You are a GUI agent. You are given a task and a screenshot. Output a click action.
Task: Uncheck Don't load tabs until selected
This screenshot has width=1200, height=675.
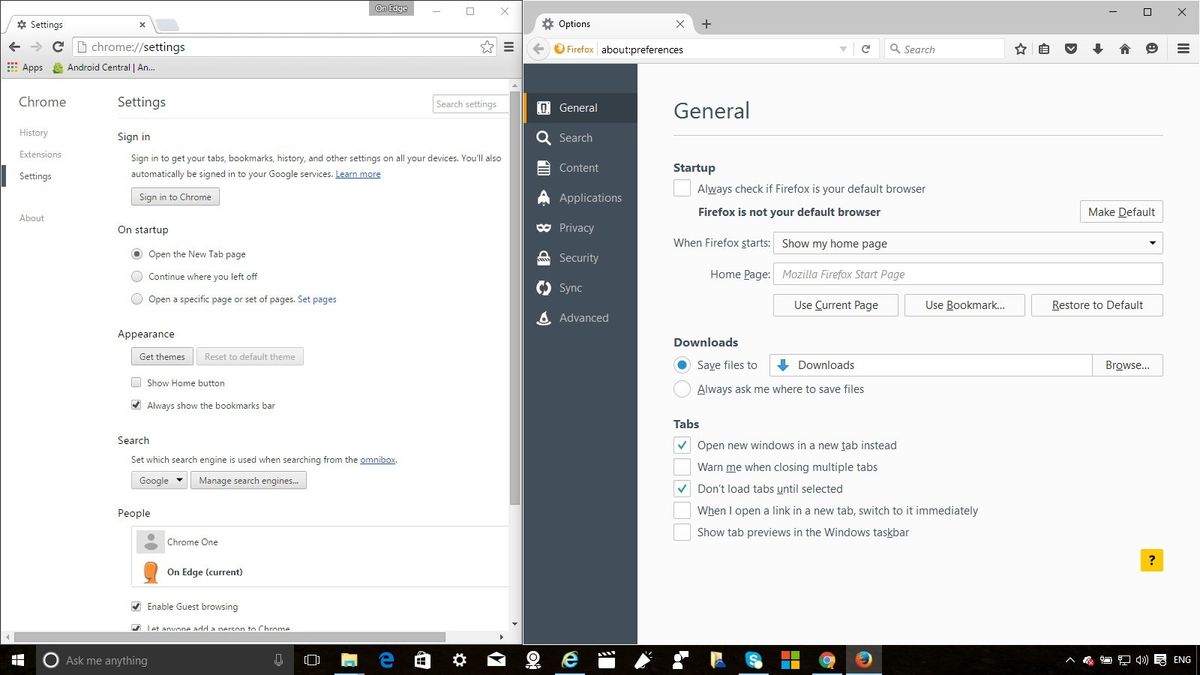click(682, 488)
